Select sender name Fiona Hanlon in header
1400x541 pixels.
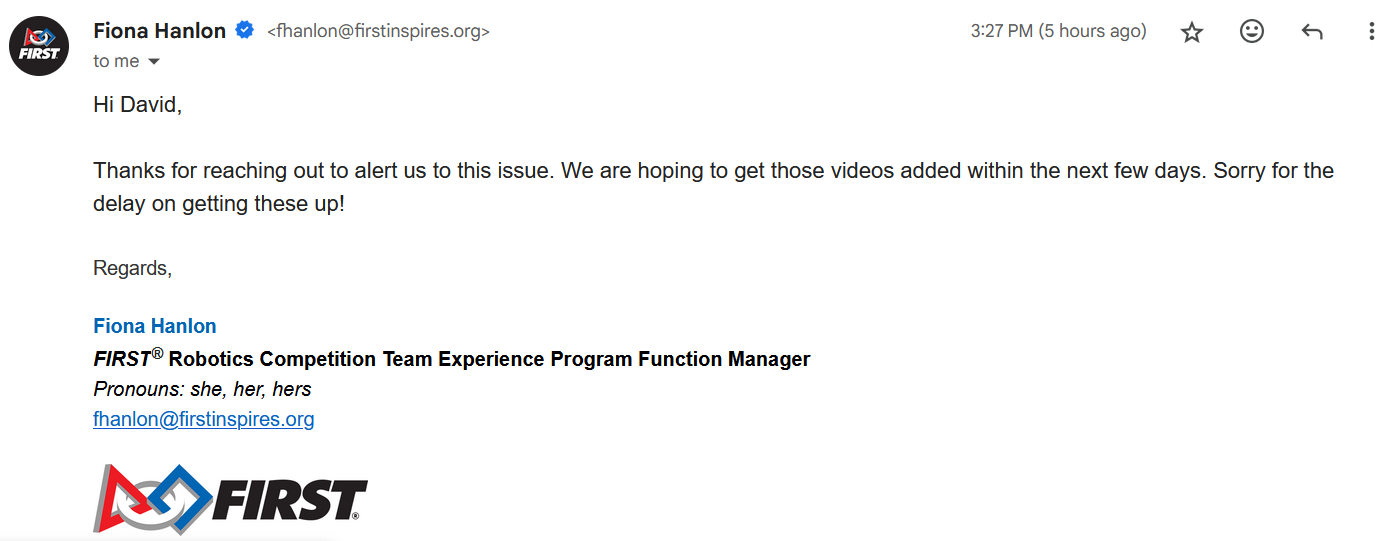160,31
